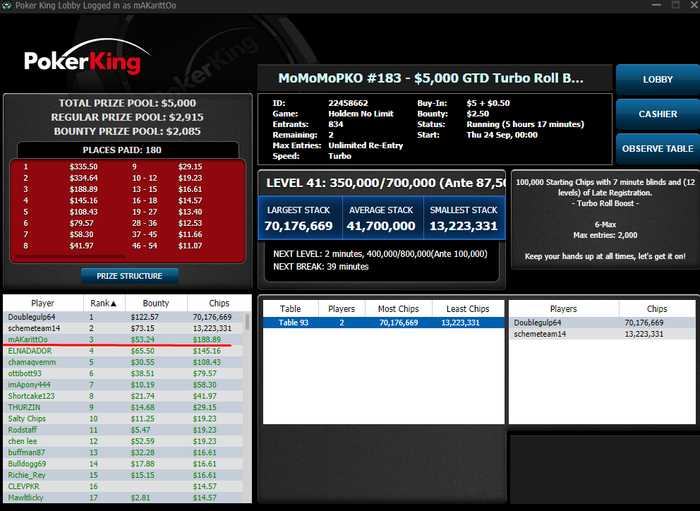Image resolution: width=700 pixels, height=511 pixels.
Task: Click the OBSERVE TABLE button
Action: tap(658, 149)
